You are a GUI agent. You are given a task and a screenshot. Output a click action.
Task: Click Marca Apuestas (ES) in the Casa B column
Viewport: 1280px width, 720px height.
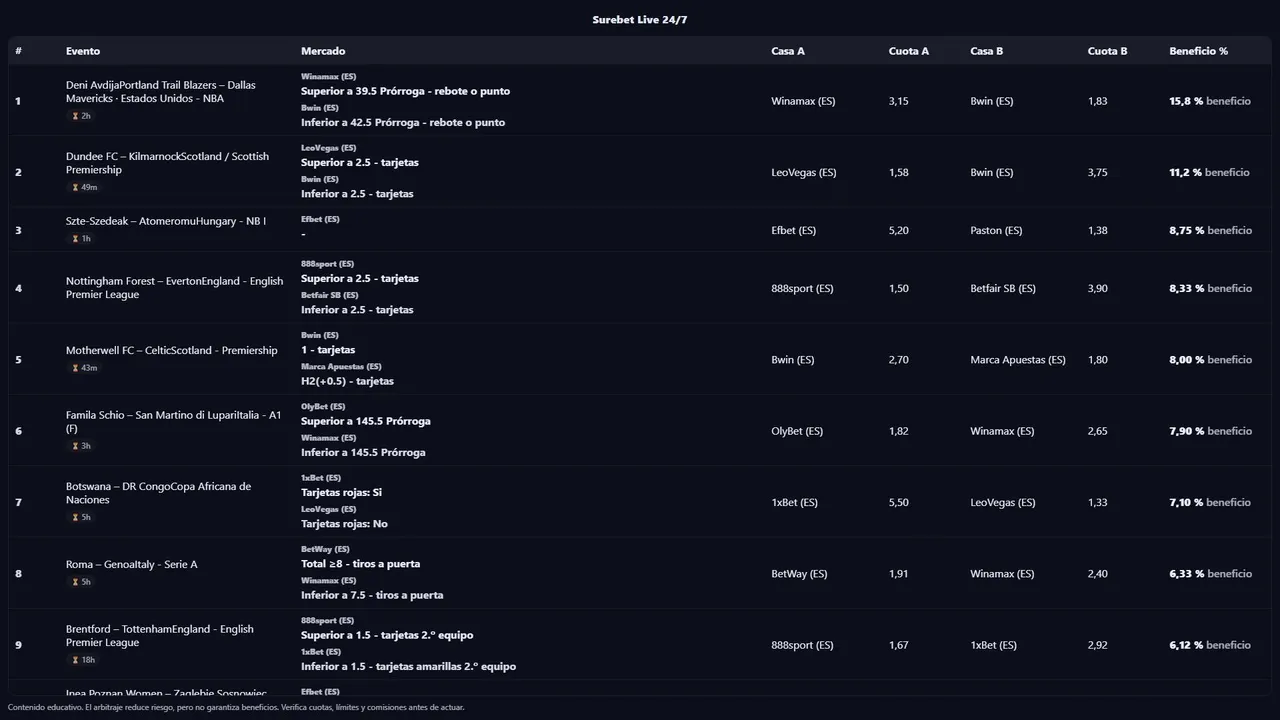click(1017, 360)
